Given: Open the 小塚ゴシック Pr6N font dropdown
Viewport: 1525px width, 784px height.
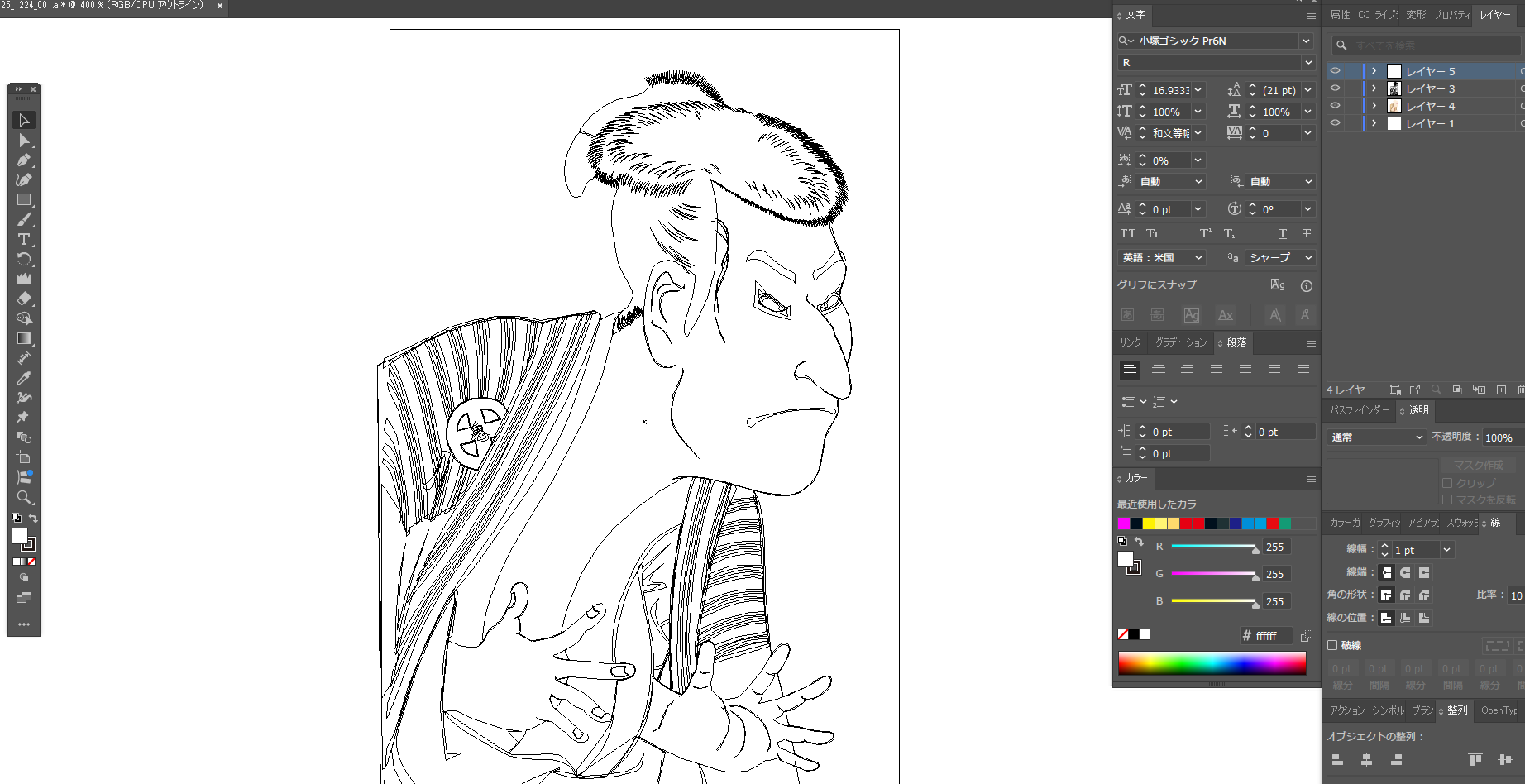Looking at the screenshot, I should 1306,41.
